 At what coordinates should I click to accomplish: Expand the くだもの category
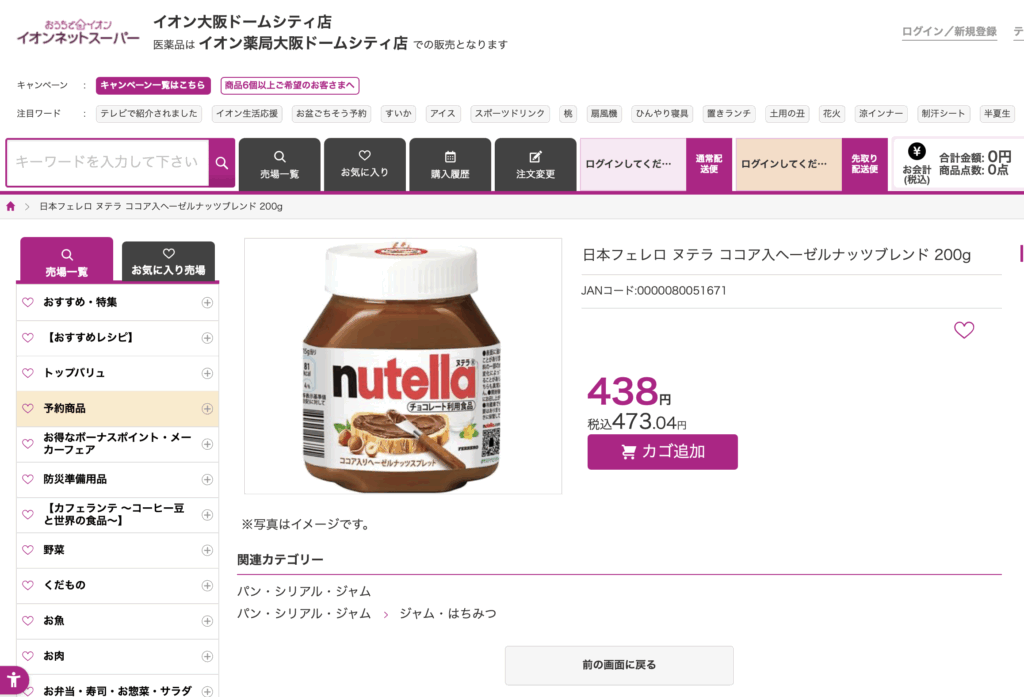coord(207,585)
